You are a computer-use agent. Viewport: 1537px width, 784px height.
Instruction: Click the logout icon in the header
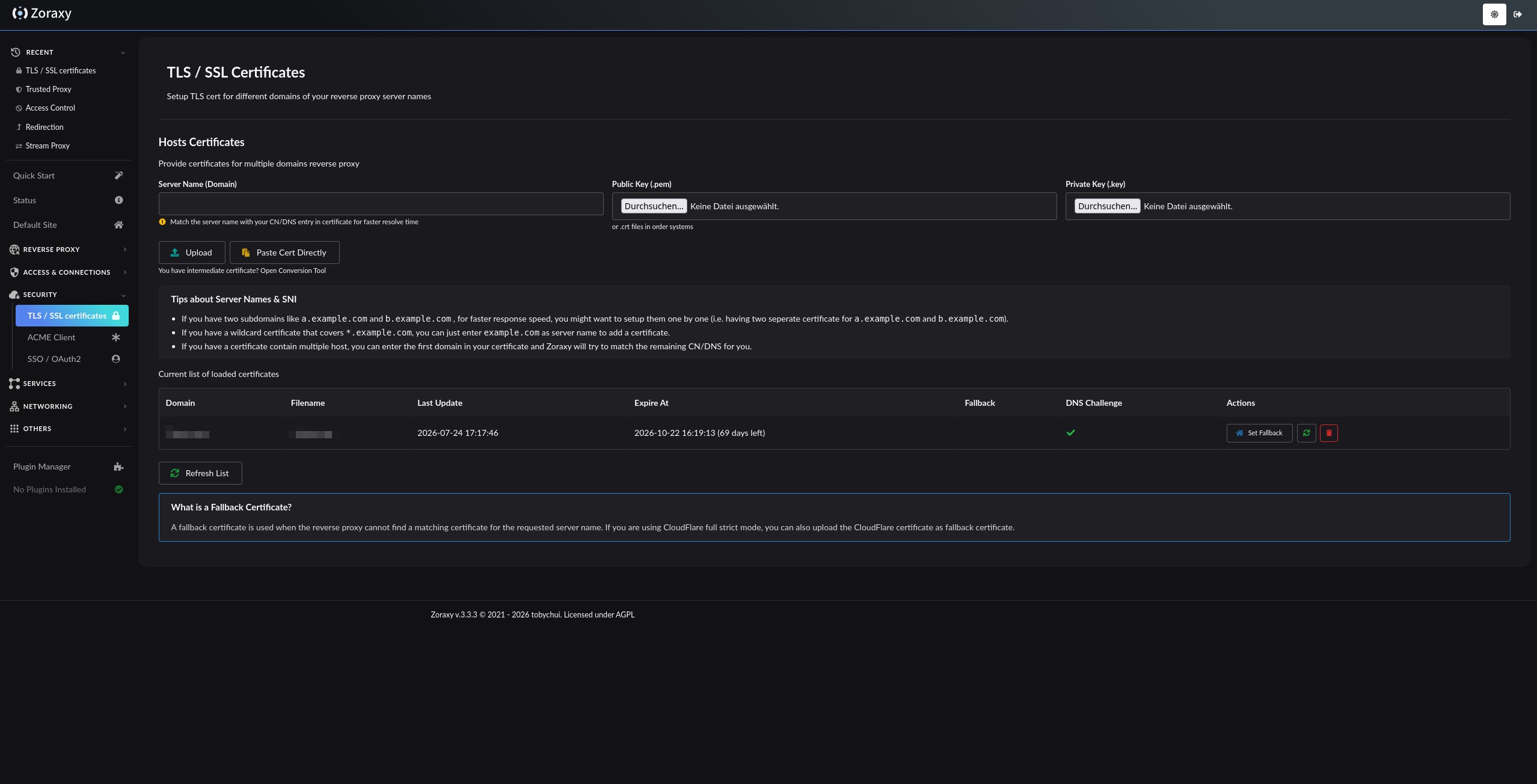tap(1518, 14)
